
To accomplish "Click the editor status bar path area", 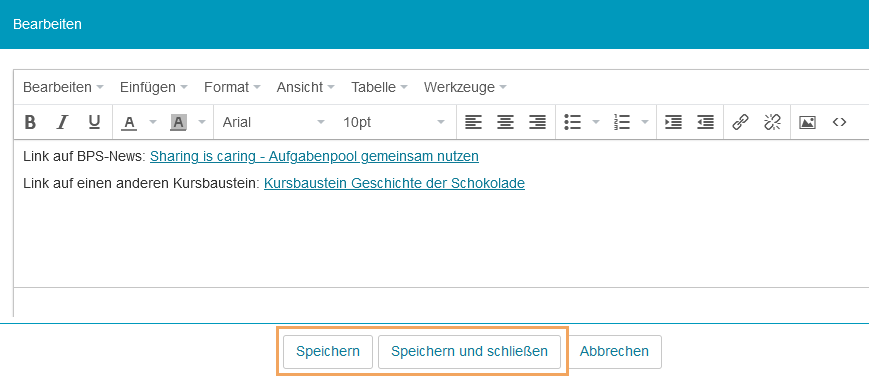I will coord(441,302).
